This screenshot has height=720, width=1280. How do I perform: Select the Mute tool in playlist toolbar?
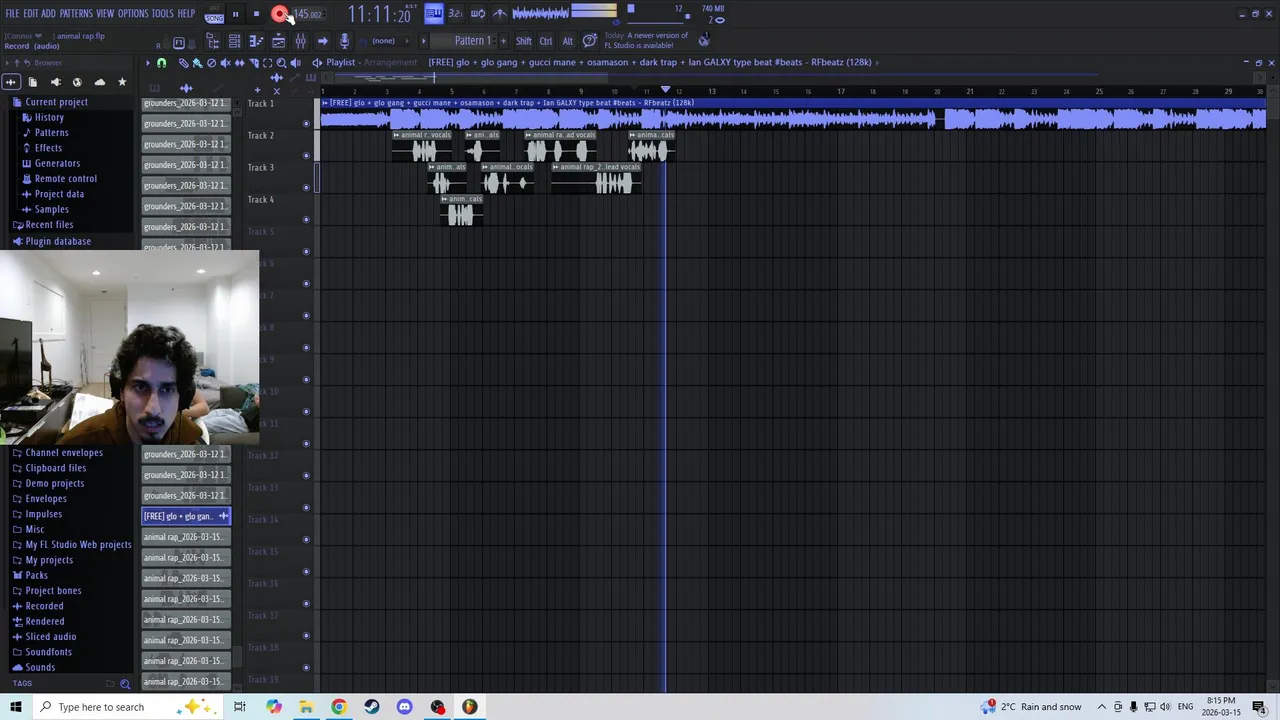click(225, 63)
